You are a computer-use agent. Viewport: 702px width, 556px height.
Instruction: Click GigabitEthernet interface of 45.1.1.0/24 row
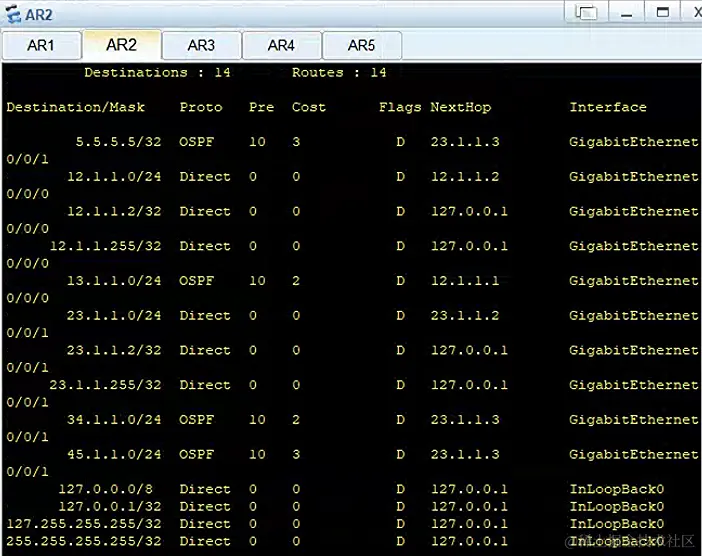tap(634, 454)
